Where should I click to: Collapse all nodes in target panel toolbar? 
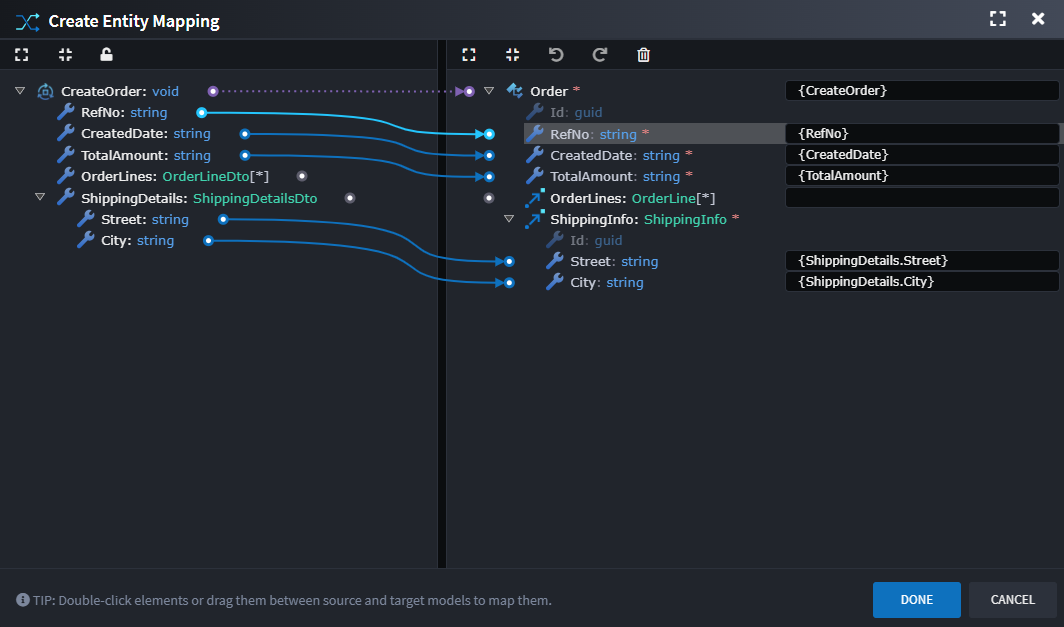(x=512, y=55)
